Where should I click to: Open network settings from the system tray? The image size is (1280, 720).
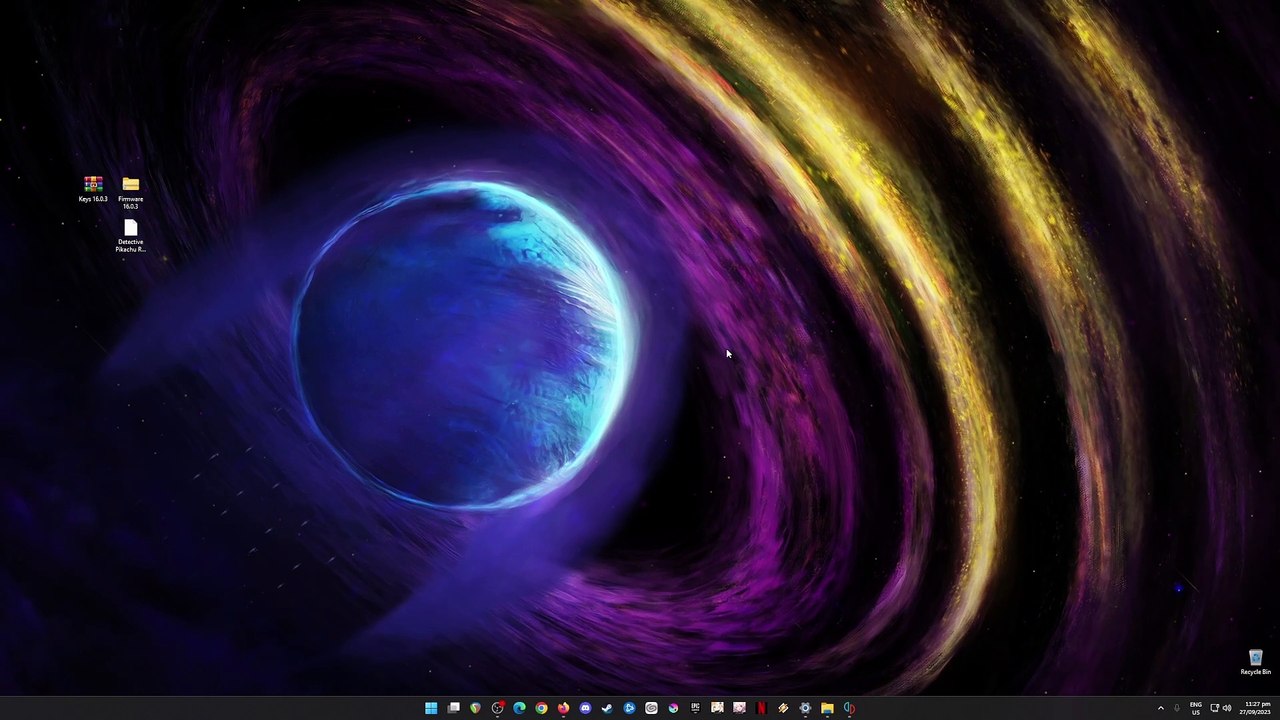pyautogui.click(x=1214, y=708)
